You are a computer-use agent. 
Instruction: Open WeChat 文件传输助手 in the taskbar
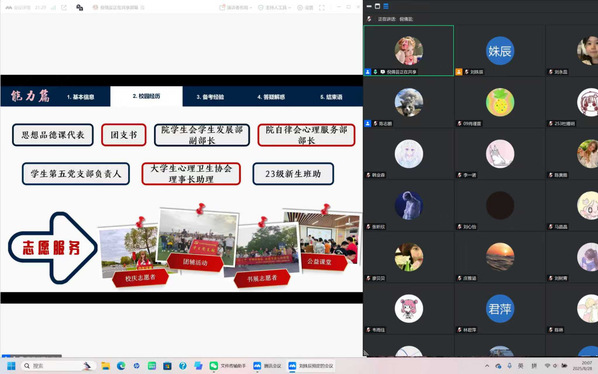(x=228, y=366)
